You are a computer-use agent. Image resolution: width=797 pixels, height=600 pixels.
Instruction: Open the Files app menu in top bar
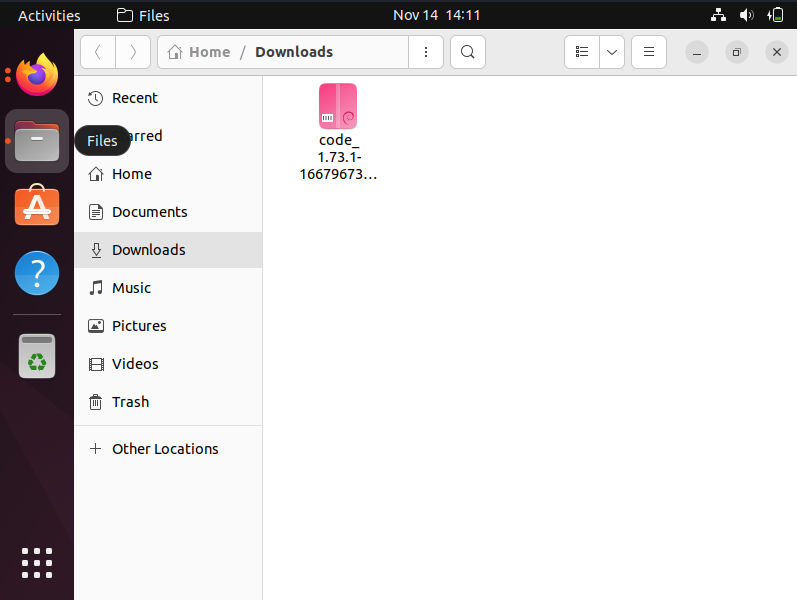(x=143, y=15)
